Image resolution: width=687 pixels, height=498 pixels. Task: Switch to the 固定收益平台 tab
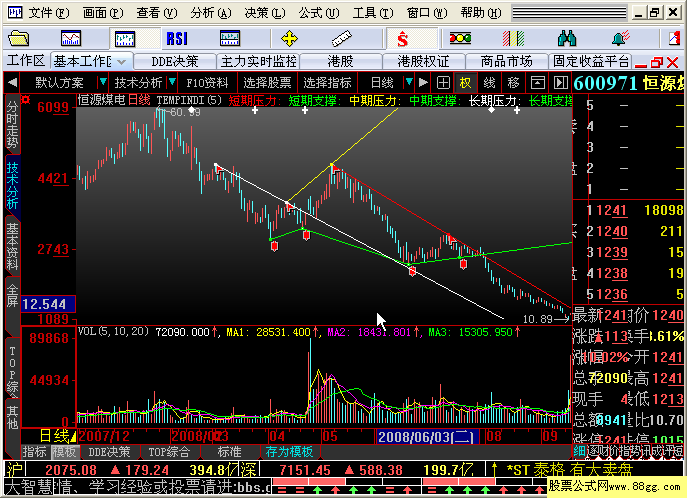pyautogui.click(x=591, y=62)
